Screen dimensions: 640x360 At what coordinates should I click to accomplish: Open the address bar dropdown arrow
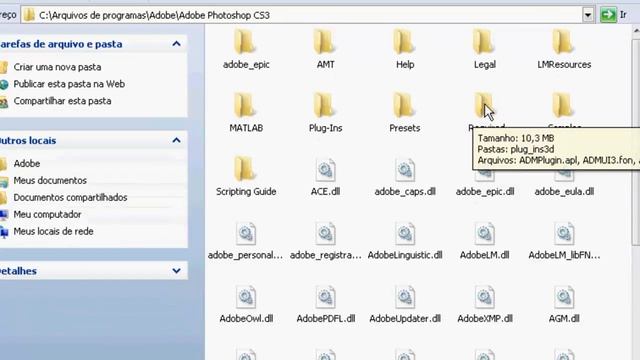pyautogui.click(x=588, y=16)
